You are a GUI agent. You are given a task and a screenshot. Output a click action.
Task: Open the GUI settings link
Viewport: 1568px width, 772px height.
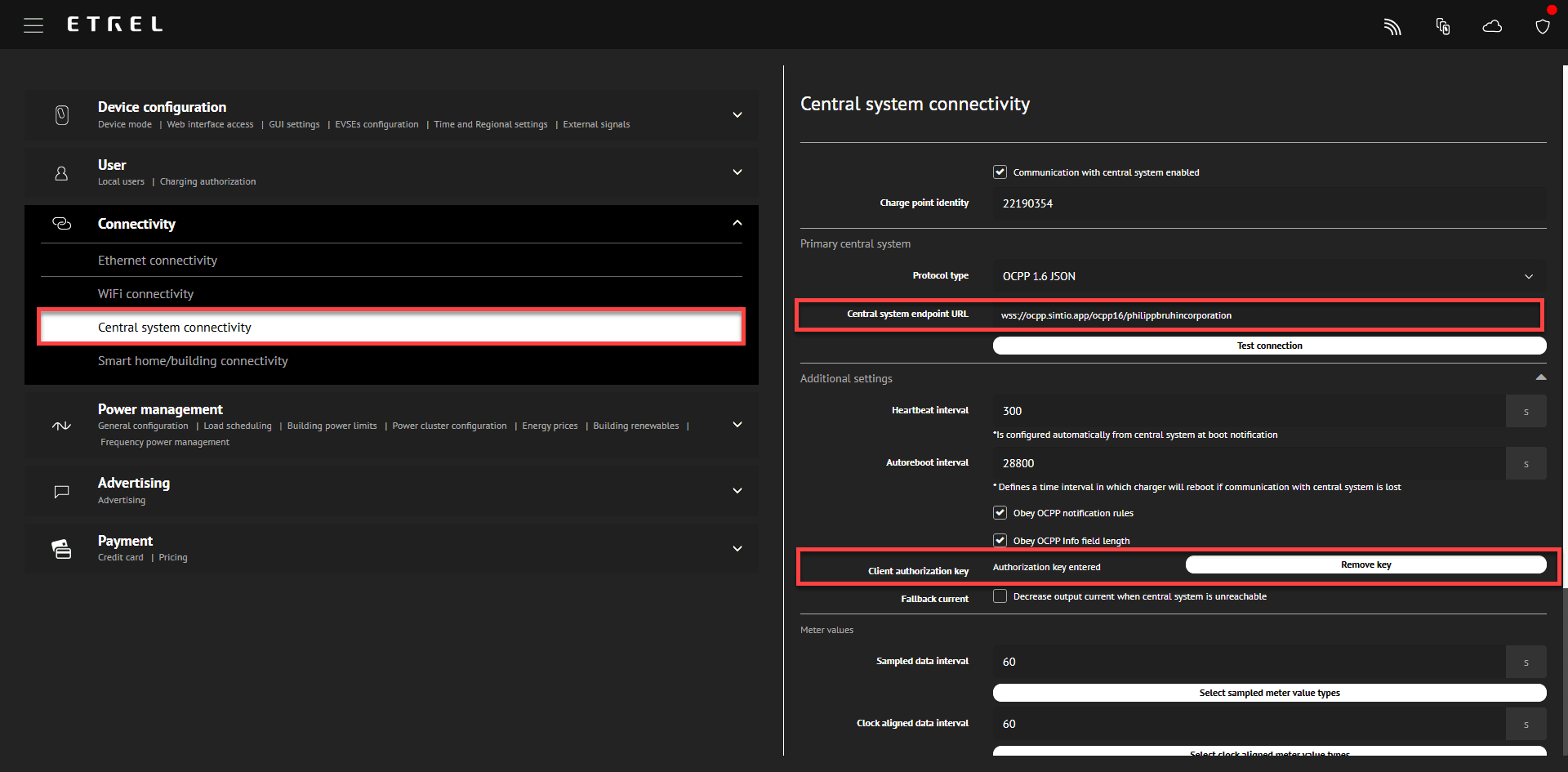coord(294,125)
